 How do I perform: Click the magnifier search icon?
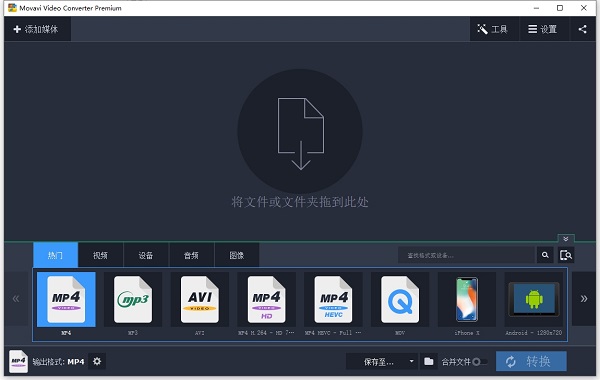pyautogui.click(x=545, y=255)
